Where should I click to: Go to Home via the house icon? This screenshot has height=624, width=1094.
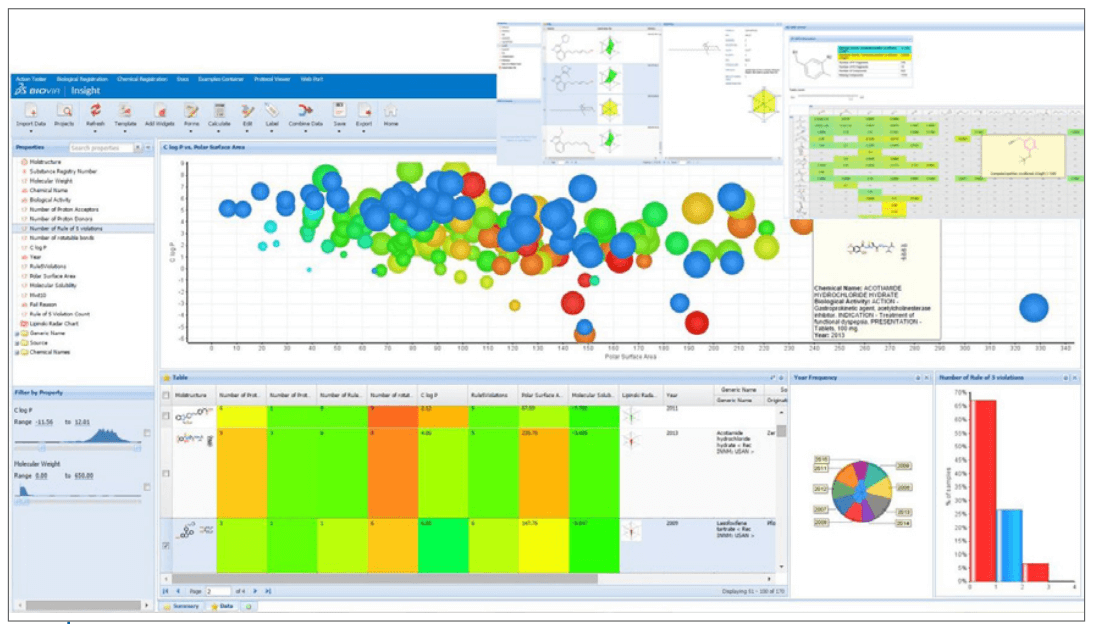coord(390,111)
